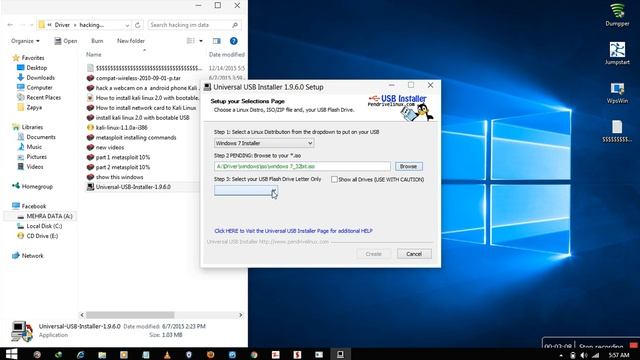Click the ISO path input field
Image resolution: width=640 pixels, height=360 pixels.
point(302,167)
